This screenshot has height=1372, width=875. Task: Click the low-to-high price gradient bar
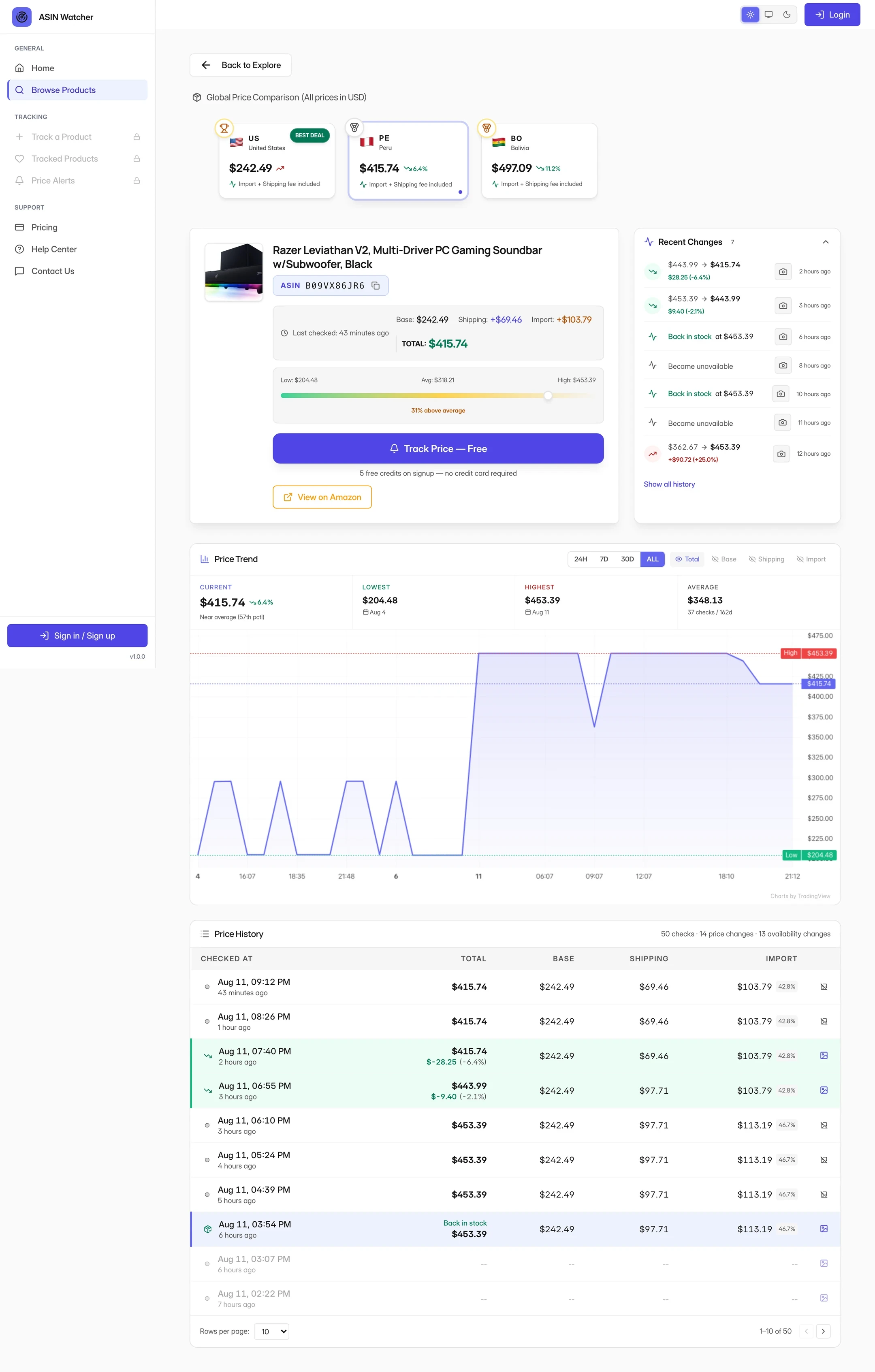pos(438,395)
